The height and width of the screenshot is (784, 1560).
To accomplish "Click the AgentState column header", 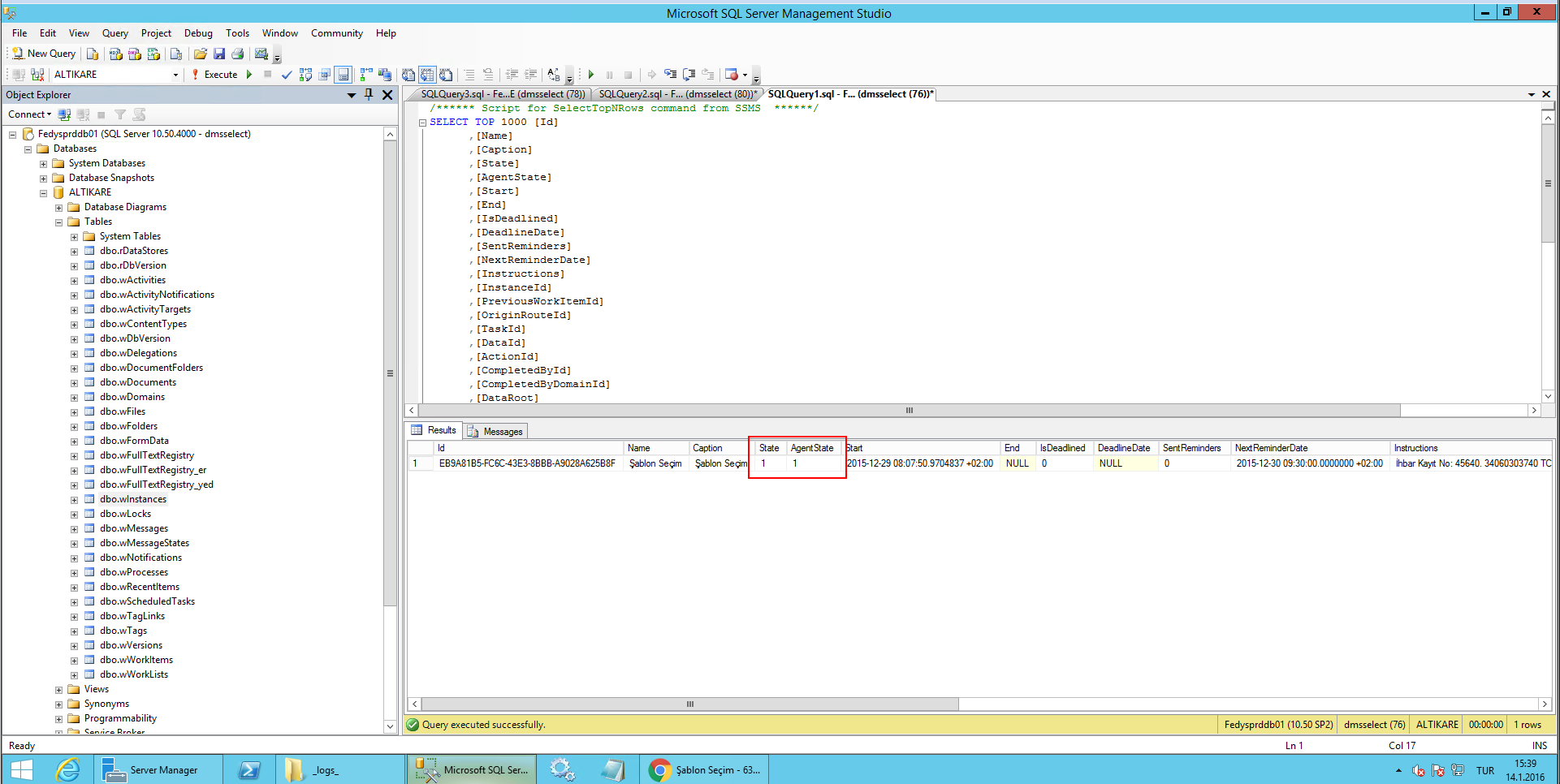I will (812, 448).
